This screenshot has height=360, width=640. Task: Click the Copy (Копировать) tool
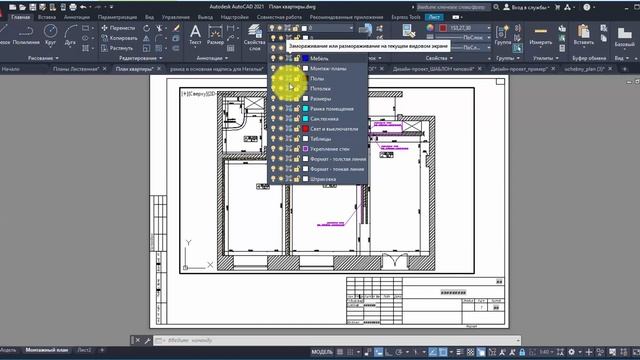pos(119,38)
